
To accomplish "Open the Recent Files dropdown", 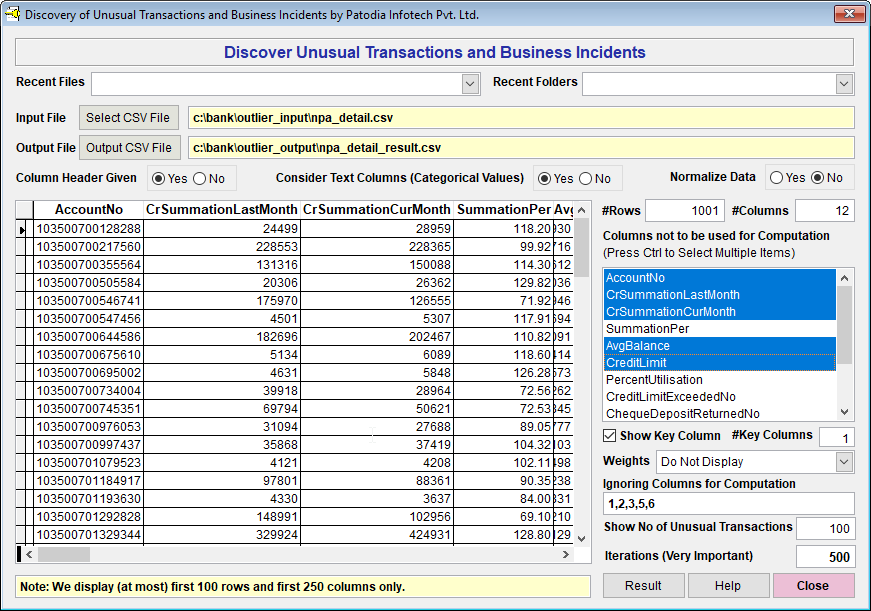I will click(471, 84).
